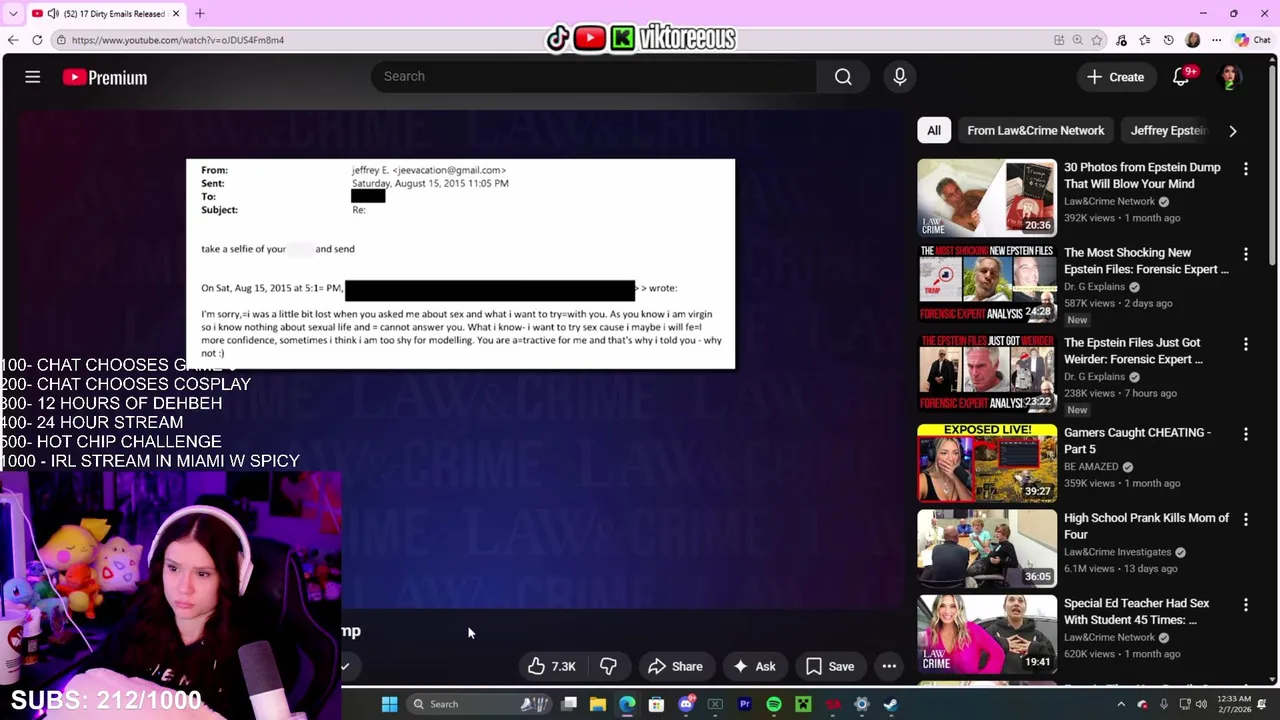The height and width of the screenshot is (720, 1280).
Task: Mute tab via speaker icon
Action: [52, 13]
